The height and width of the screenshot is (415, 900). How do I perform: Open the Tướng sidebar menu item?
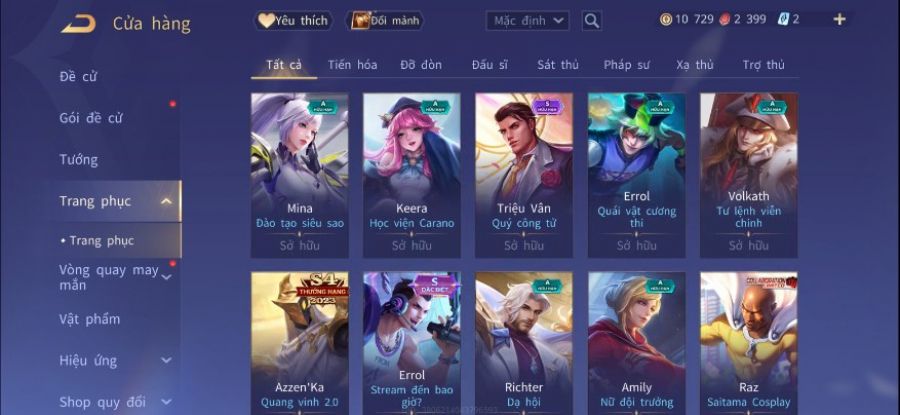[79, 160]
